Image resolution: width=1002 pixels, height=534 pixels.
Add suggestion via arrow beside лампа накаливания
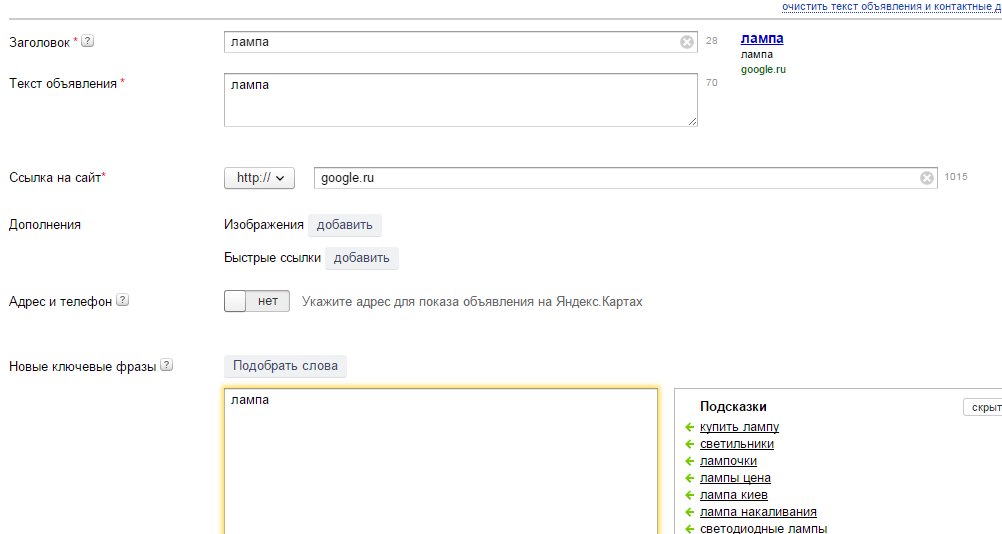(x=689, y=512)
